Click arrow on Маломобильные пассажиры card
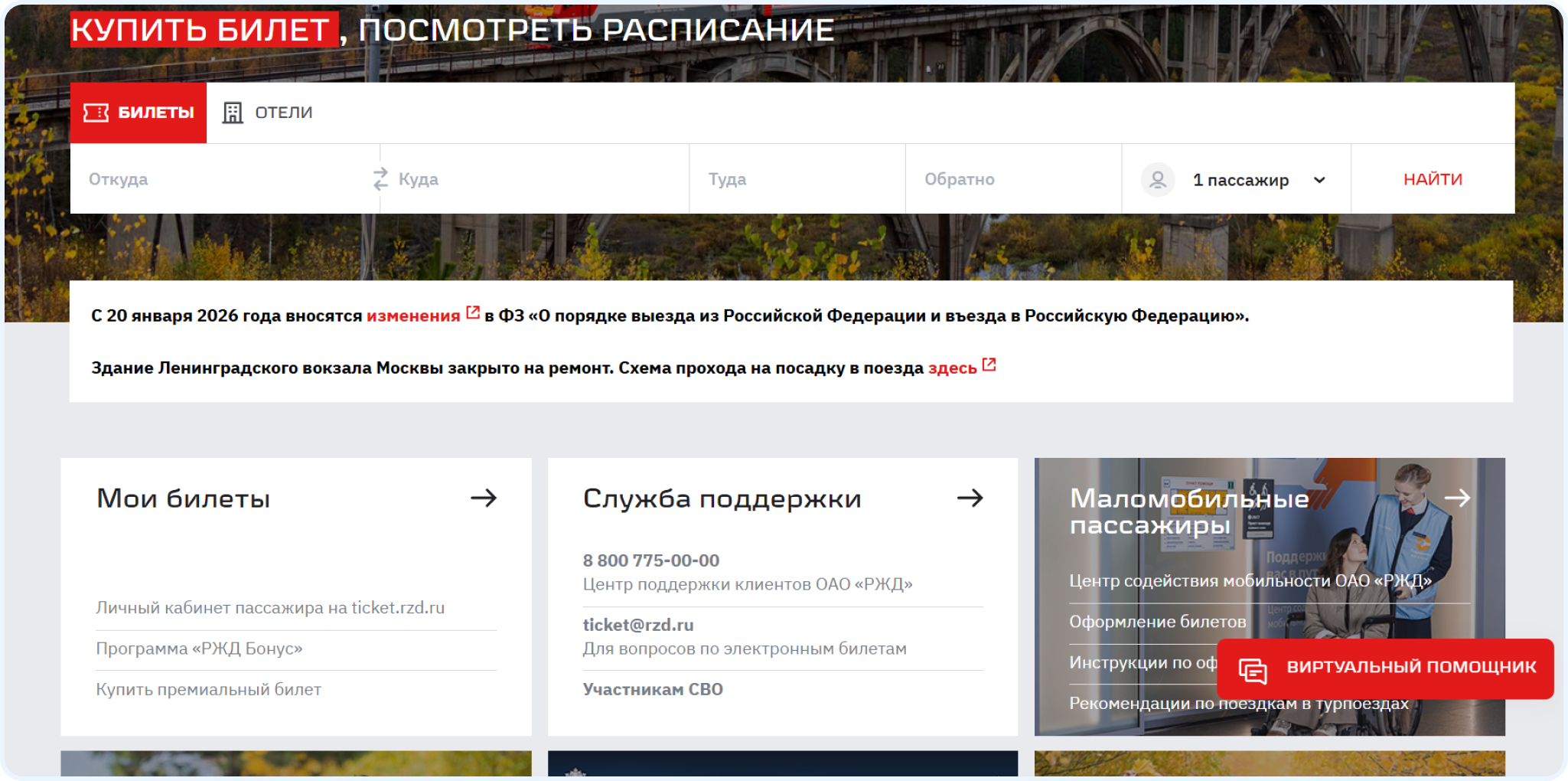The height and width of the screenshot is (781, 1568). click(x=1457, y=498)
